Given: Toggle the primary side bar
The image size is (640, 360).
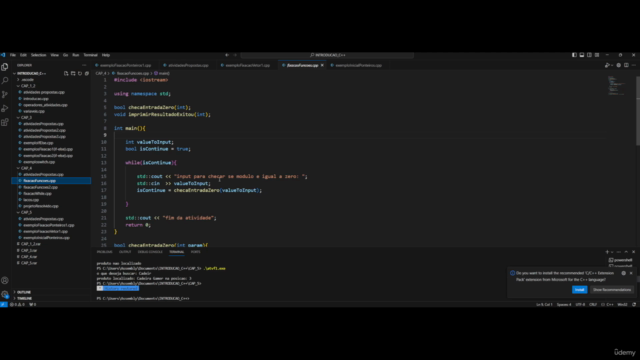Looking at the screenshot, I should [x=574, y=55].
